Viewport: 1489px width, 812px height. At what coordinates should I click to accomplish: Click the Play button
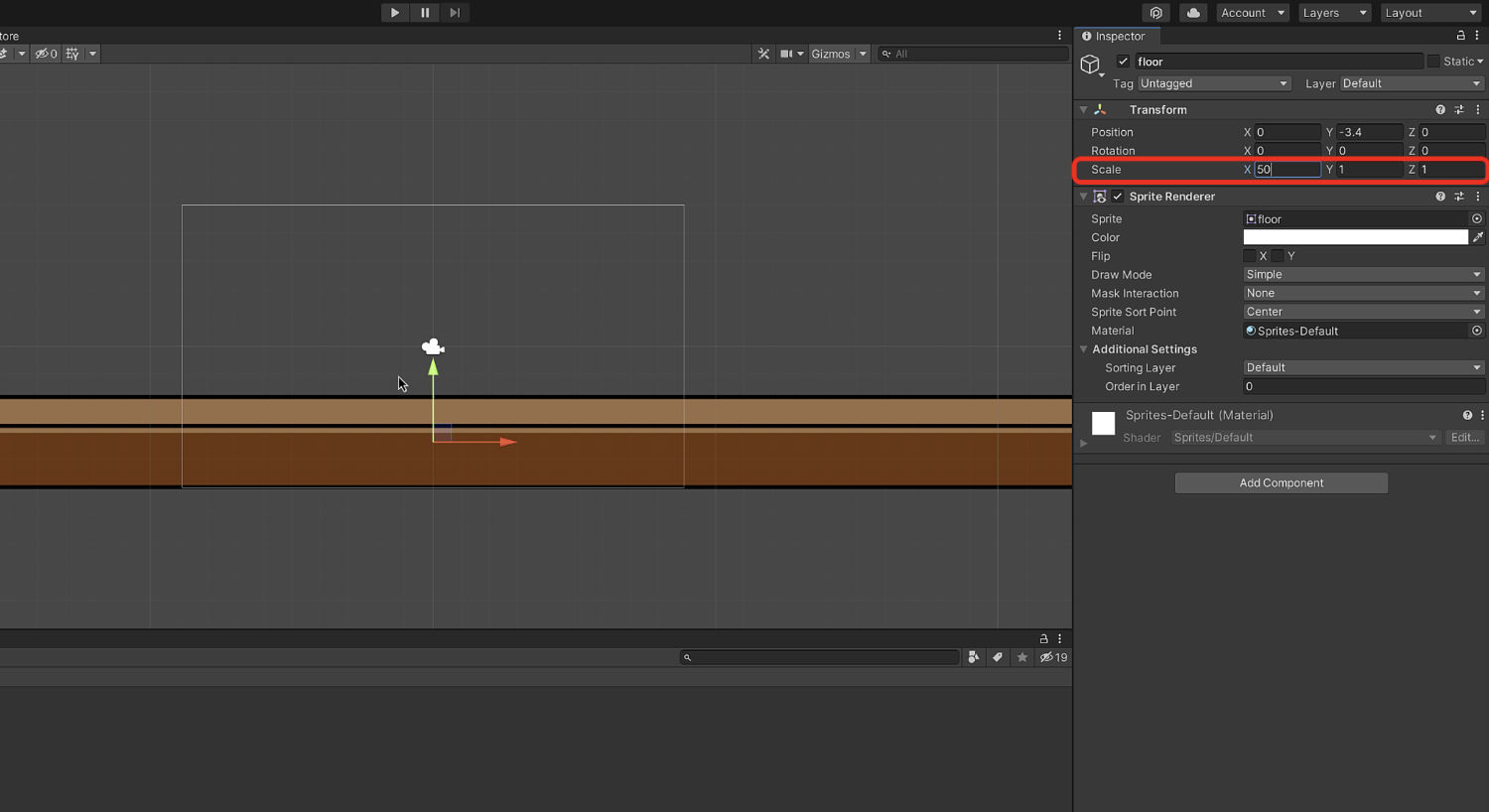[394, 13]
